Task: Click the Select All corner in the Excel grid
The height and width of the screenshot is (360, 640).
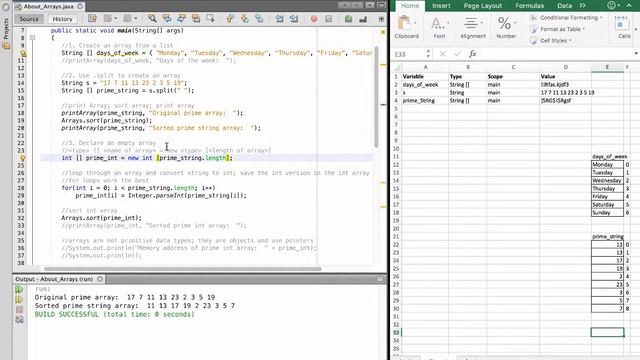Action: pyautogui.click(x=396, y=67)
